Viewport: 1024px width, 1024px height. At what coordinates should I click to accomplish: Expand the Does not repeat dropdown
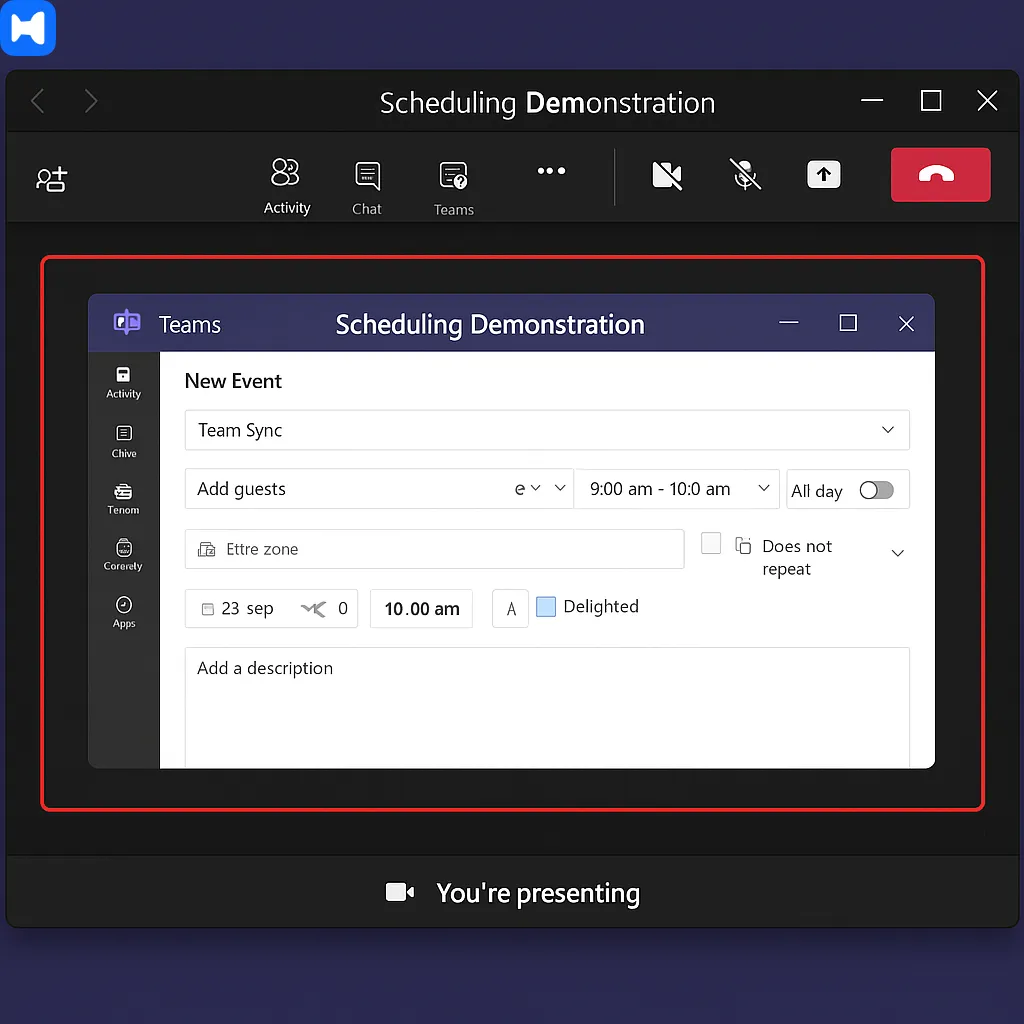pos(897,553)
